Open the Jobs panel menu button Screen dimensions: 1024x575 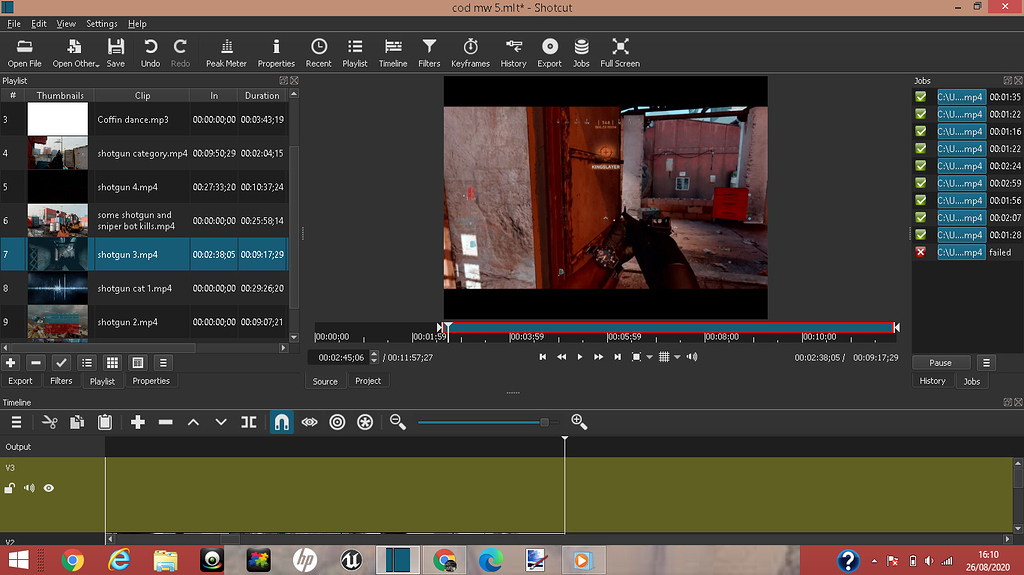(x=986, y=363)
